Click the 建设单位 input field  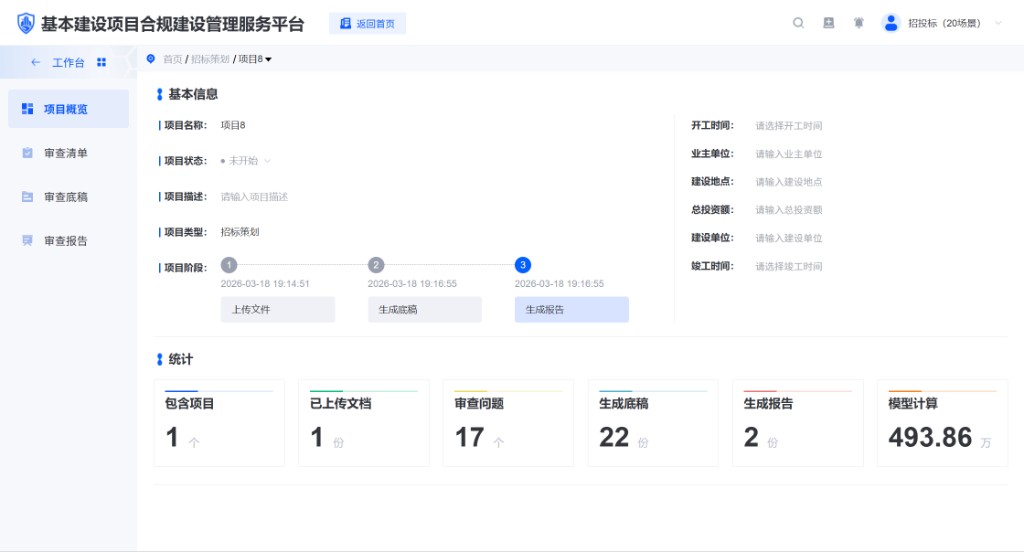click(x=788, y=238)
